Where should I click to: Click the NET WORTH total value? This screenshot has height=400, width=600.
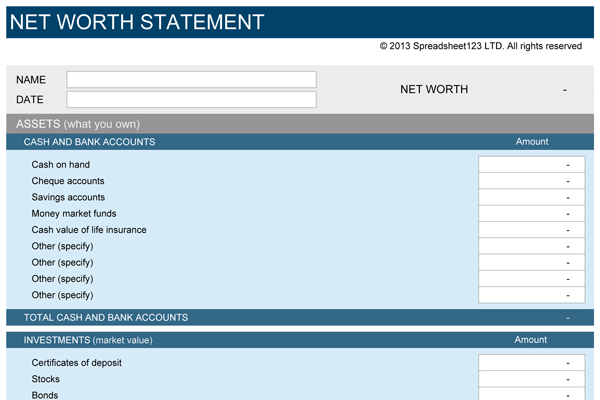pyautogui.click(x=564, y=89)
